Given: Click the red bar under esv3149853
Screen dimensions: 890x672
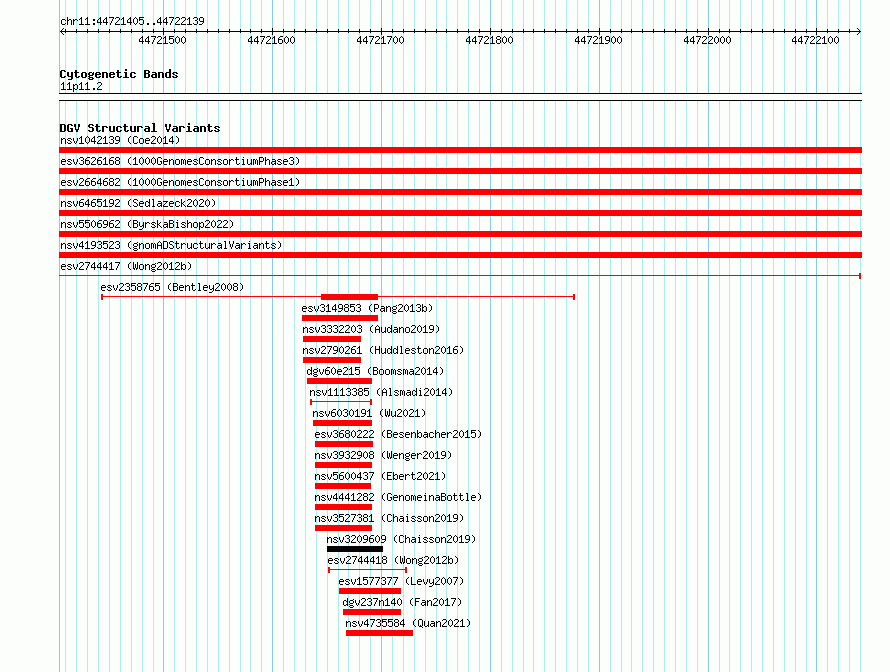Looking at the screenshot, I should tap(340, 318).
